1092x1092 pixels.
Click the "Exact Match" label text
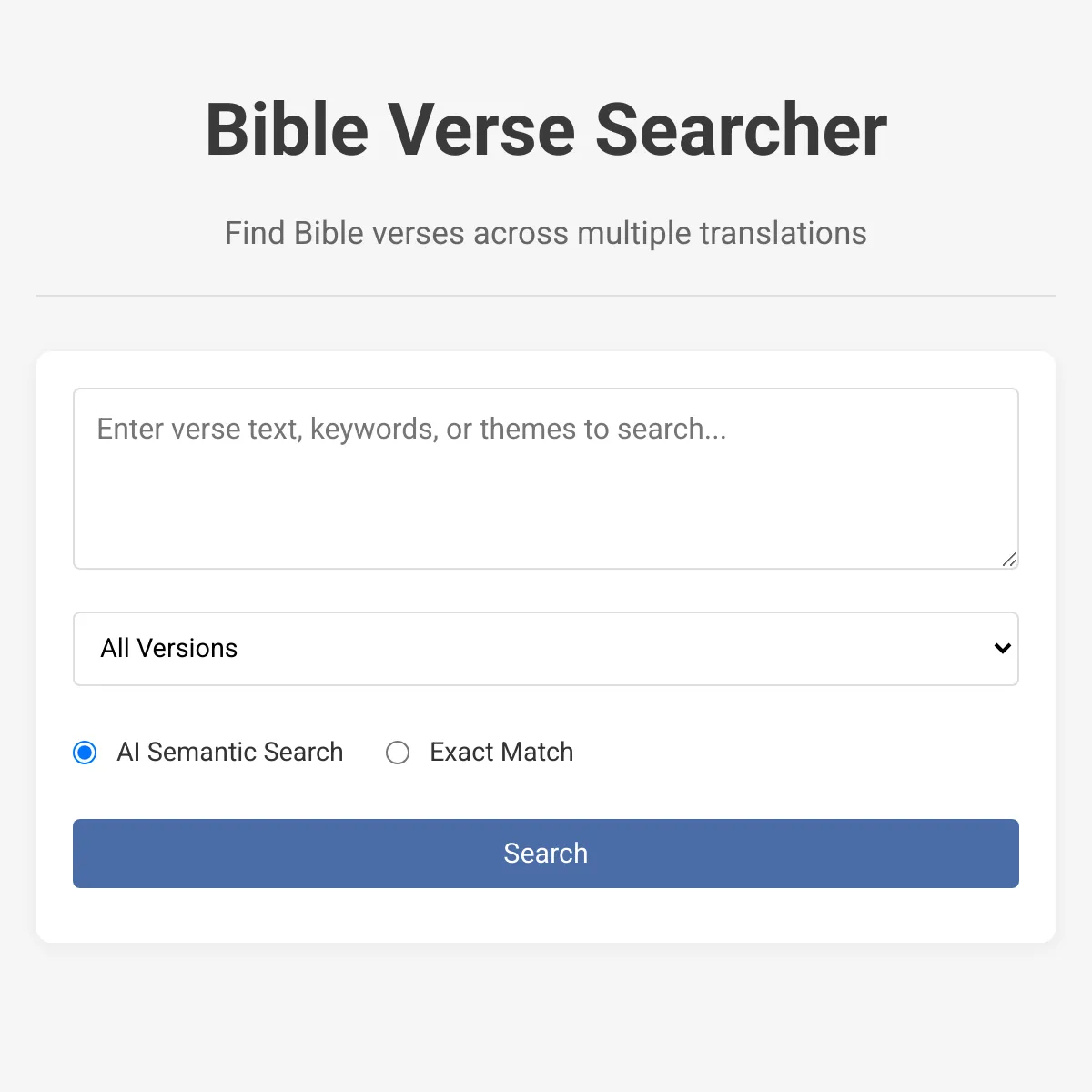click(501, 753)
